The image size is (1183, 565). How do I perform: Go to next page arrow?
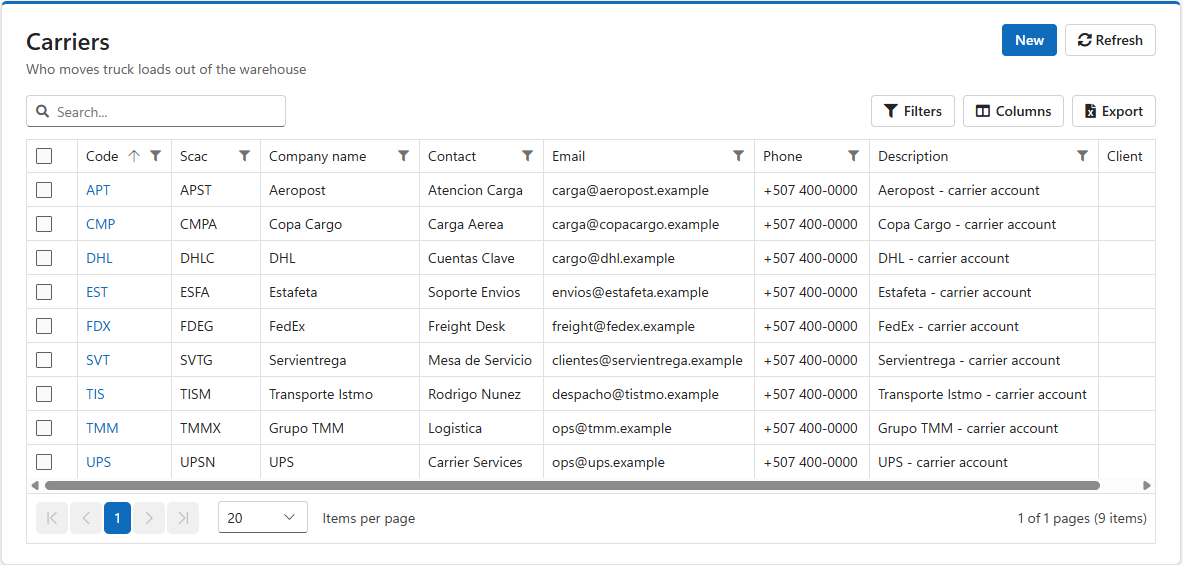(149, 518)
